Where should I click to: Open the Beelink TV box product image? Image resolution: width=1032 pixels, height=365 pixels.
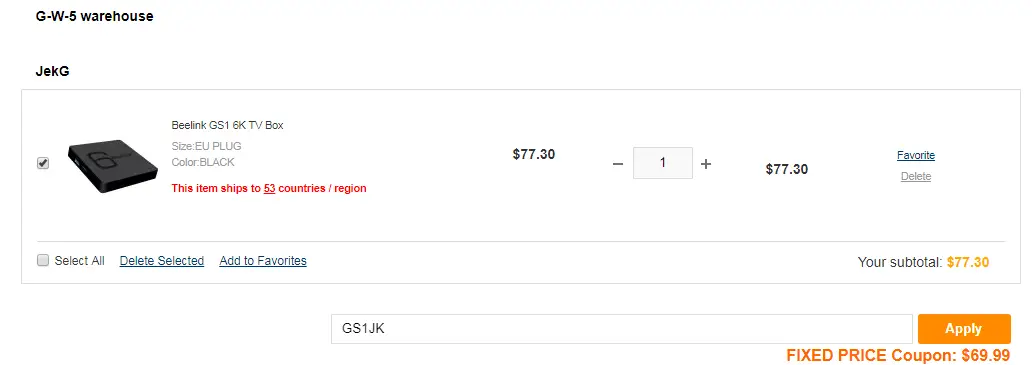point(113,165)
